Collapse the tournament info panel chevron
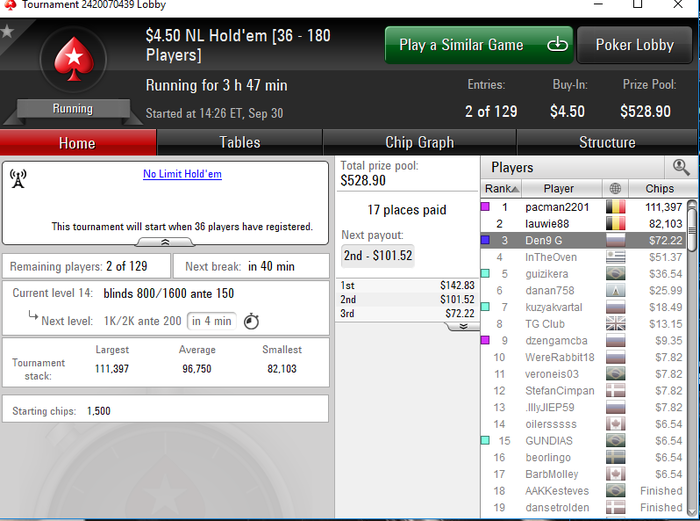 click(165, 242)
